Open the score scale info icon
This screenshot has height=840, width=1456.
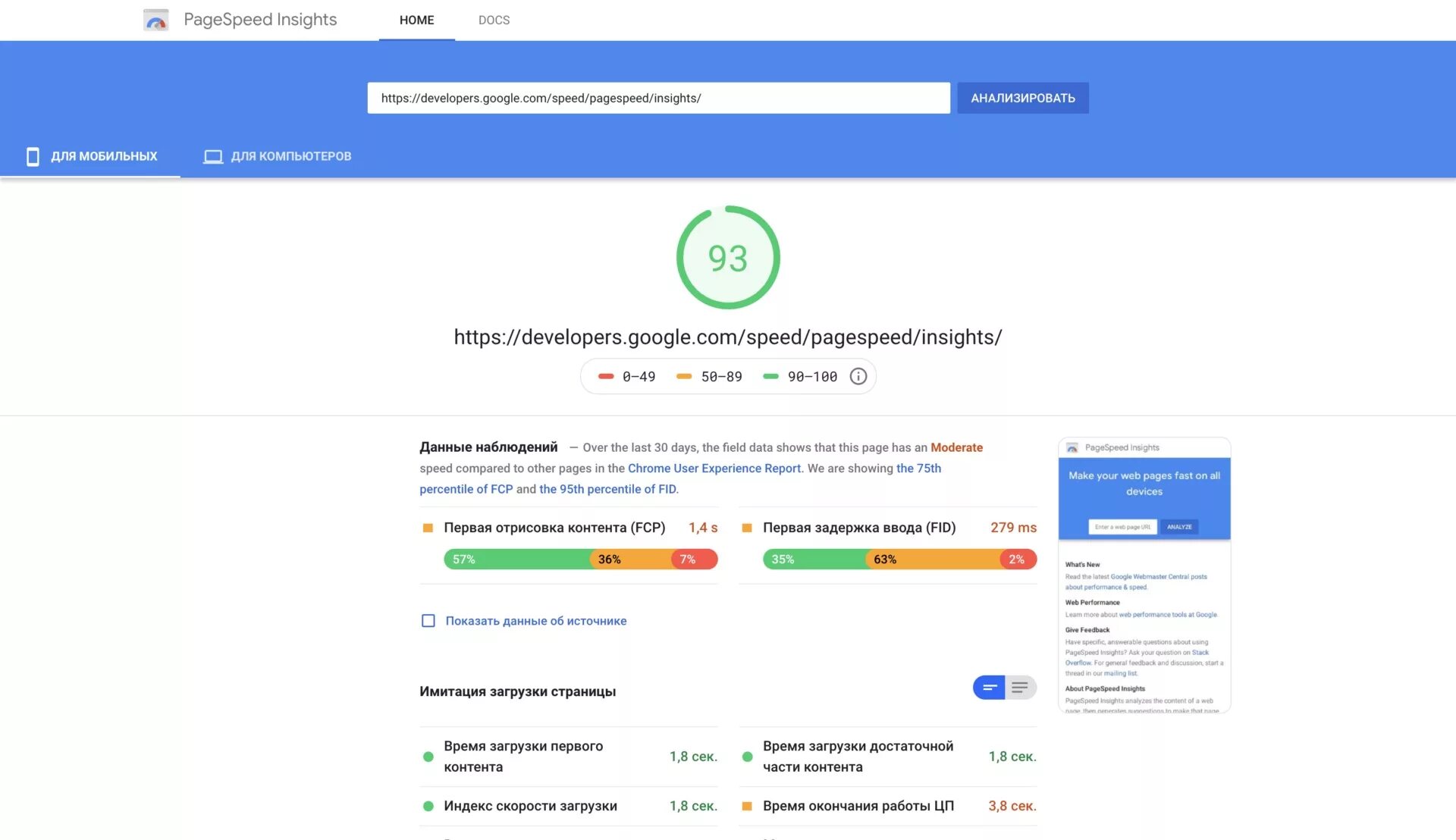coord(858,376)
